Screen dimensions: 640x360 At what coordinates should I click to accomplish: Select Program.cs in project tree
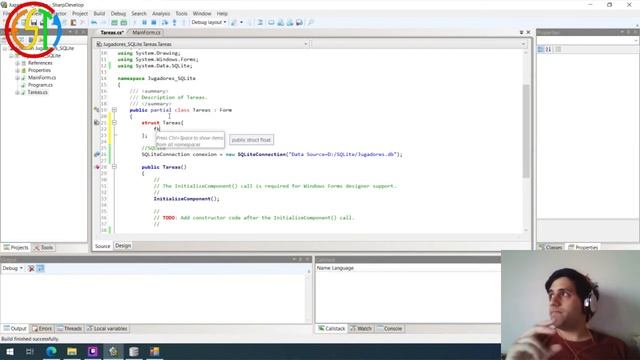coord(40,85)
